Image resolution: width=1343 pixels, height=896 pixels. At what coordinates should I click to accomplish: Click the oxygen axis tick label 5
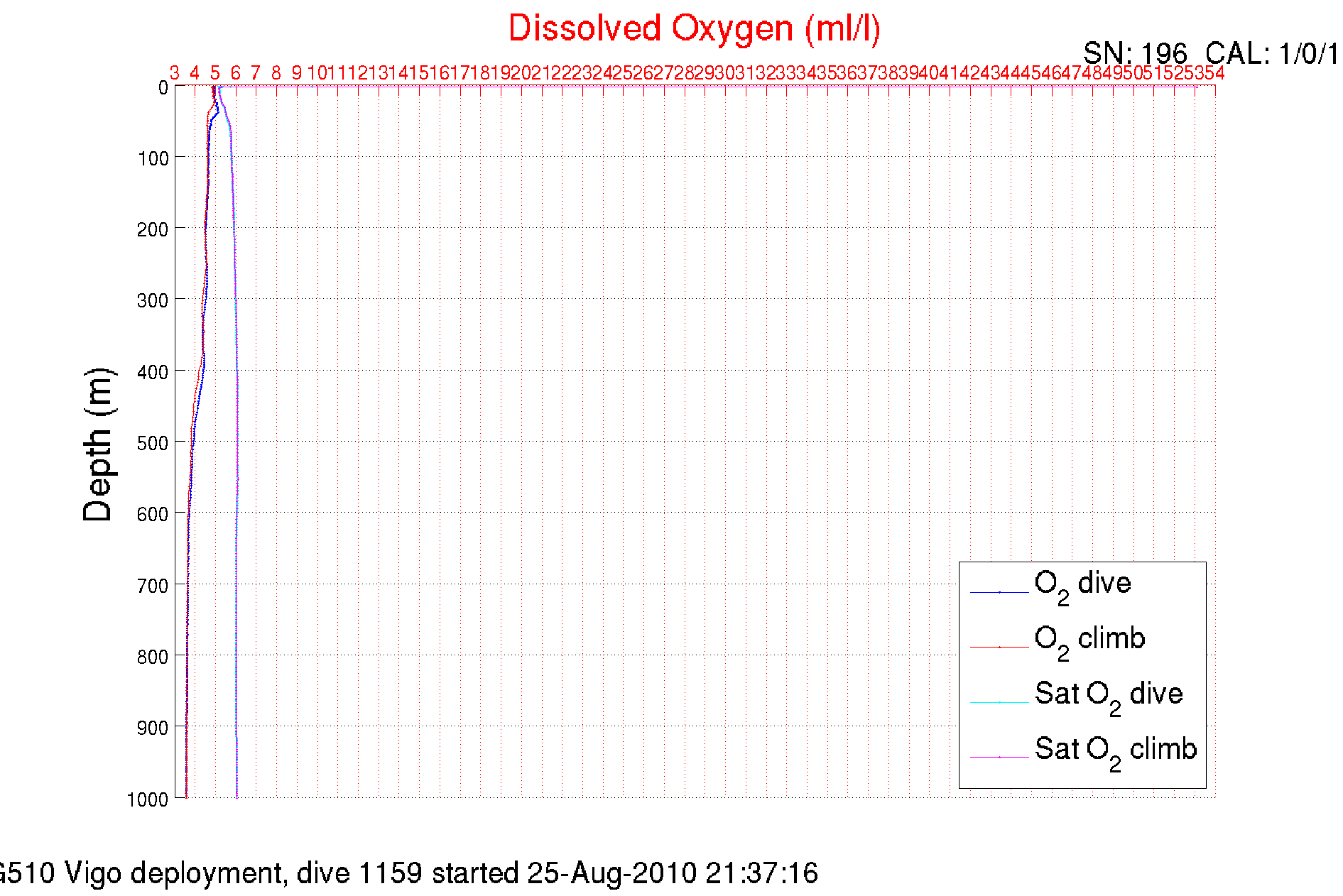pos(215,73)
